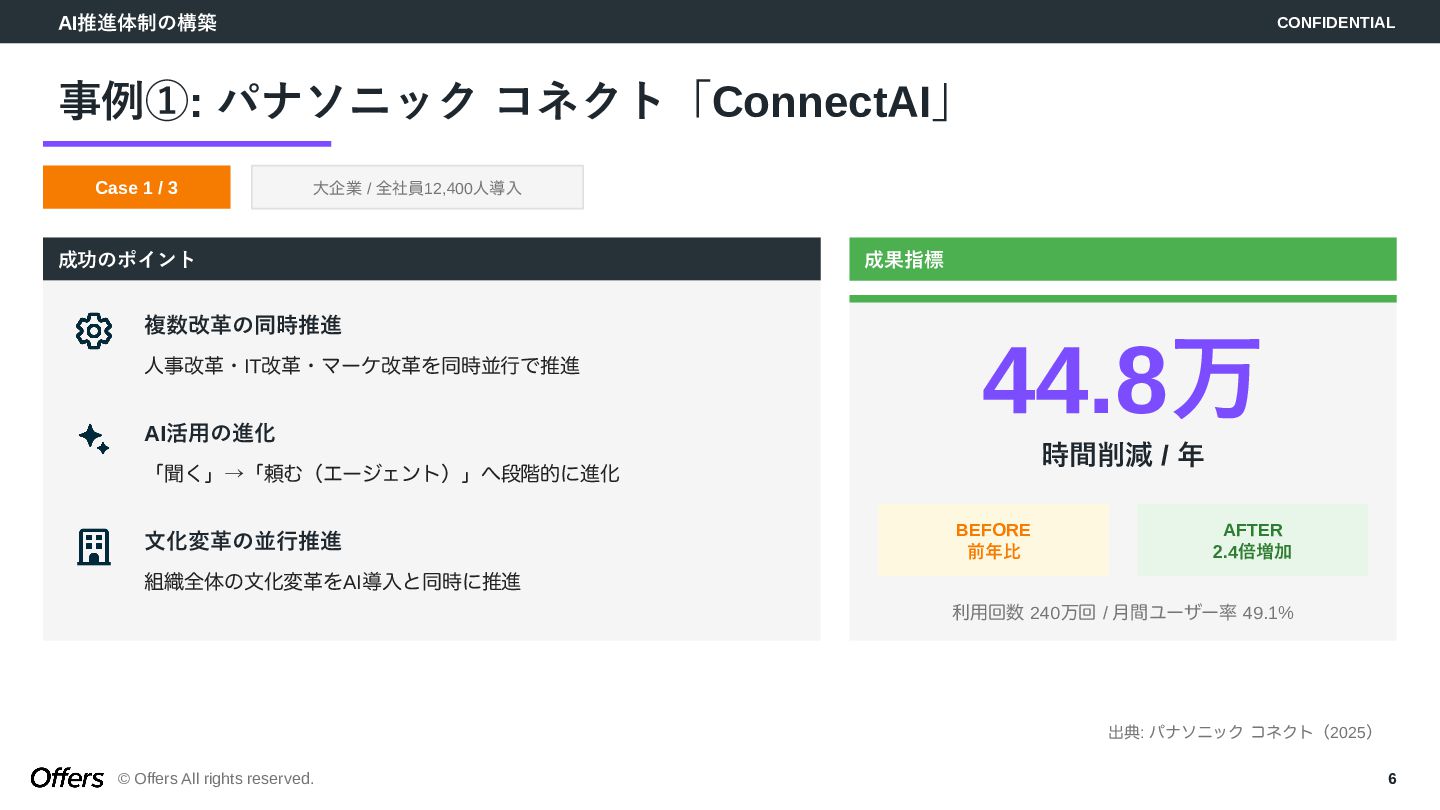Click the BEFORE 前年比 box

[x=993, y=540]
